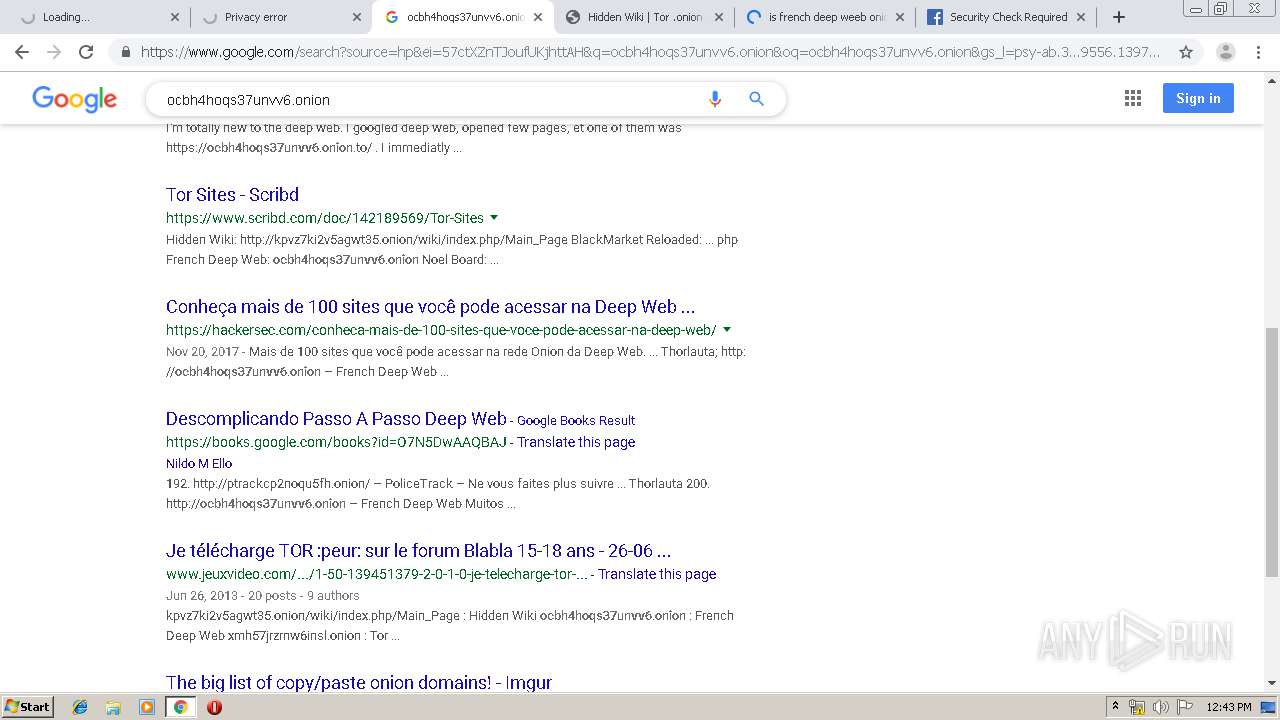Open a new tab with the plus button
The height and width of the screenshot is (720, 1280).
click(1119, 17)
